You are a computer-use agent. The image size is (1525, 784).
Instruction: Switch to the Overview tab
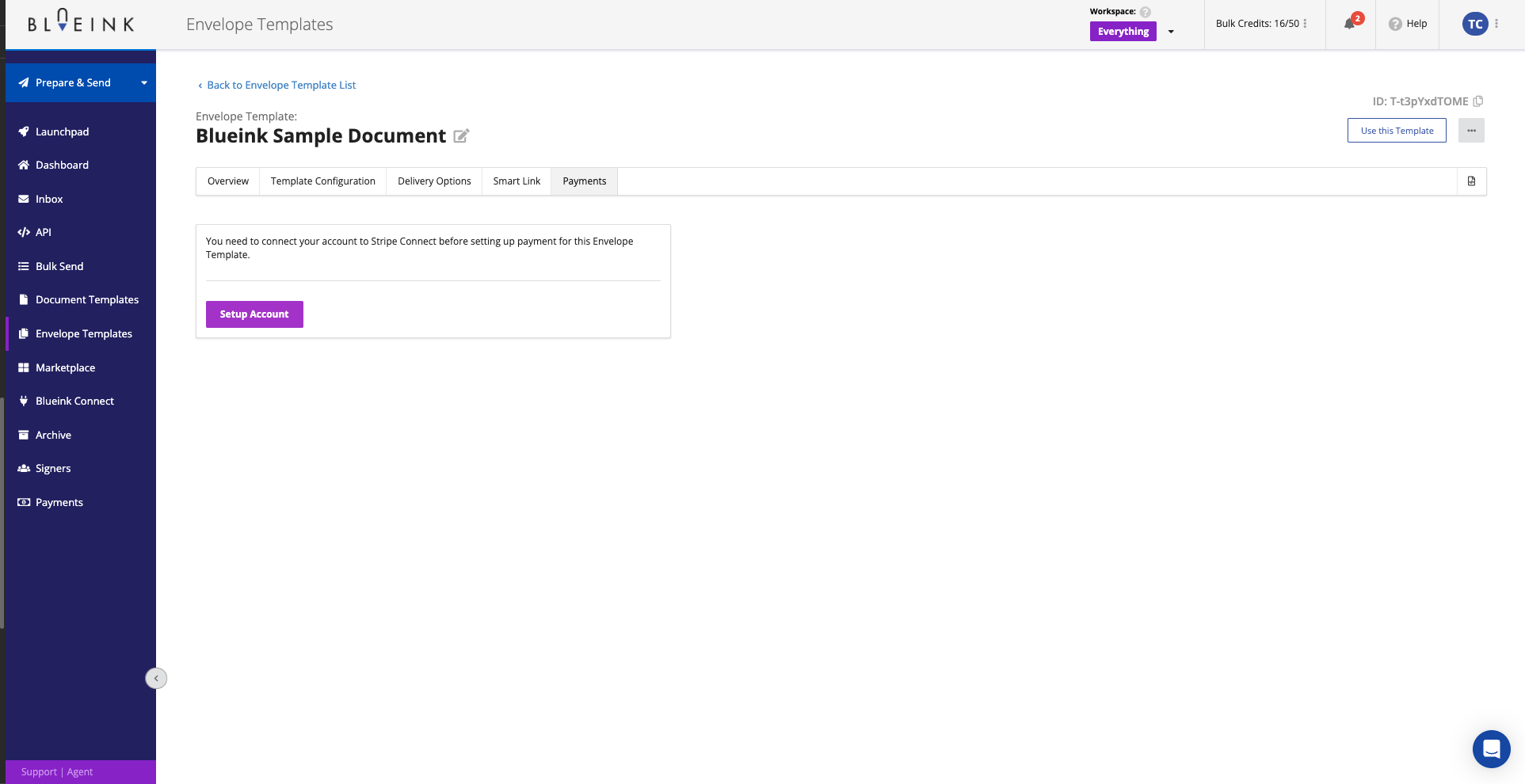228,181
